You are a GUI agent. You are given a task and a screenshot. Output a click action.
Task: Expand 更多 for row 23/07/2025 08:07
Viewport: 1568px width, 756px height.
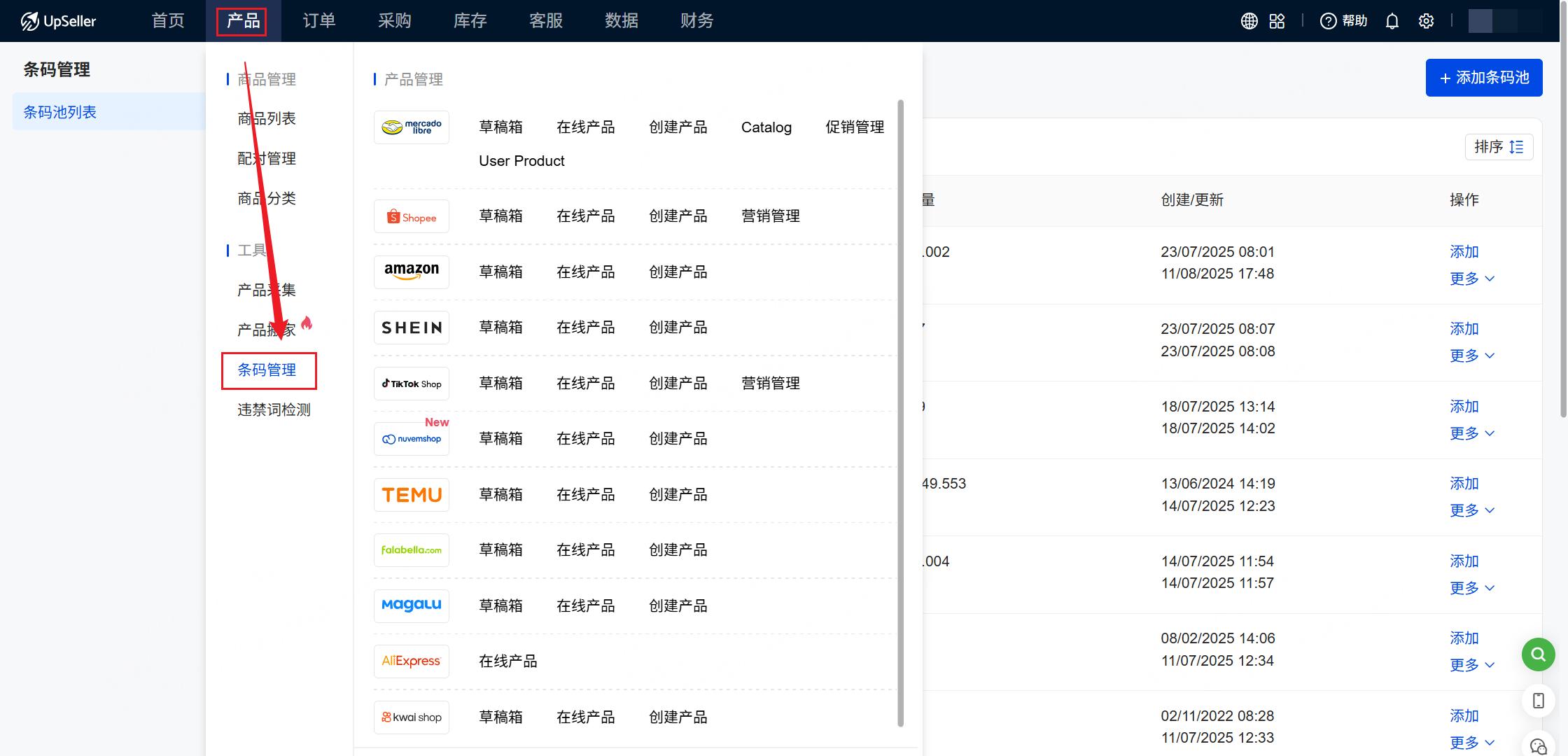click(1471, 356)
